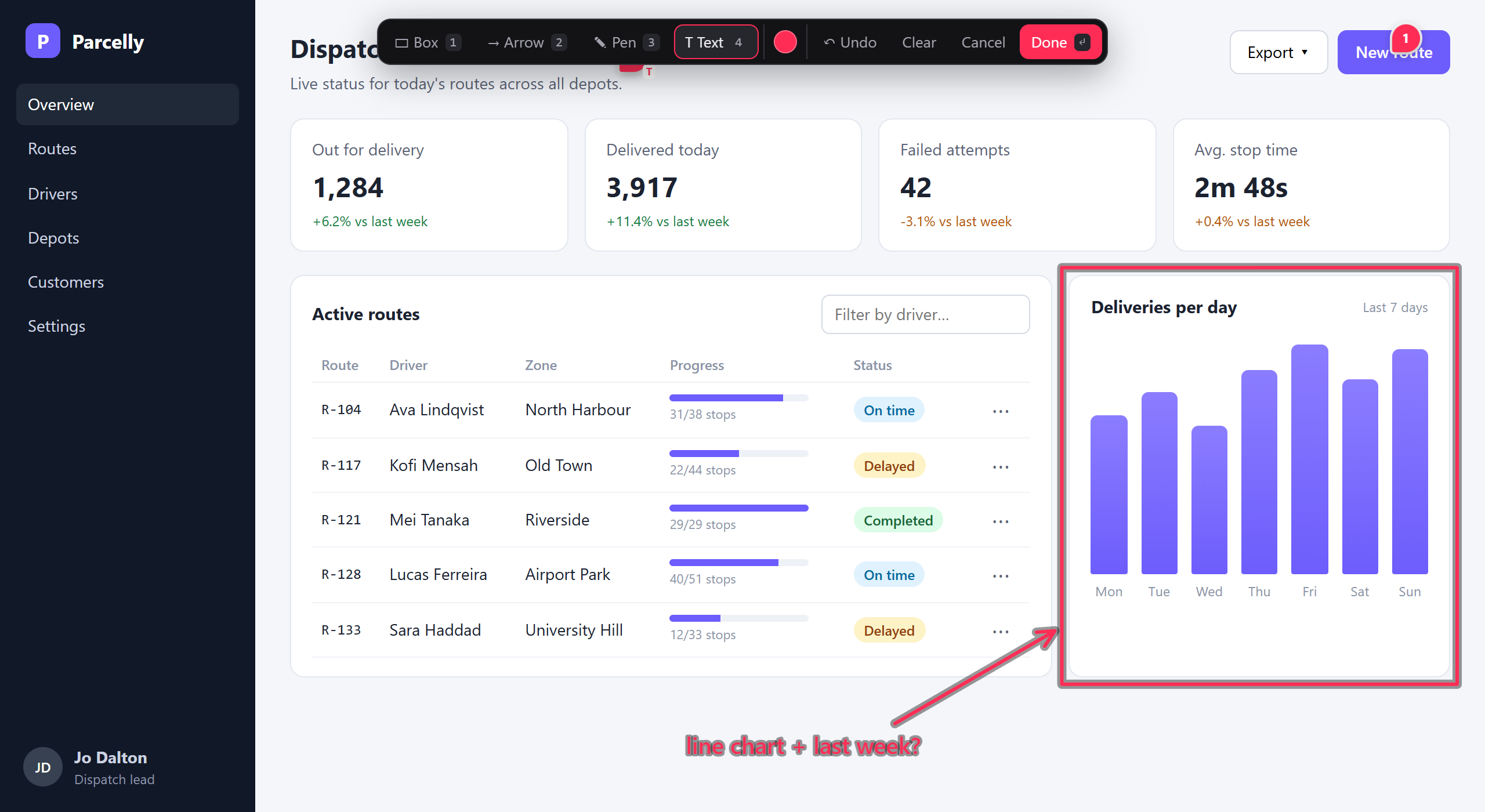Open Routes in sidebar
This screenshot has width=1485, height=812.
pyautogui.click(x=128, y=149)
